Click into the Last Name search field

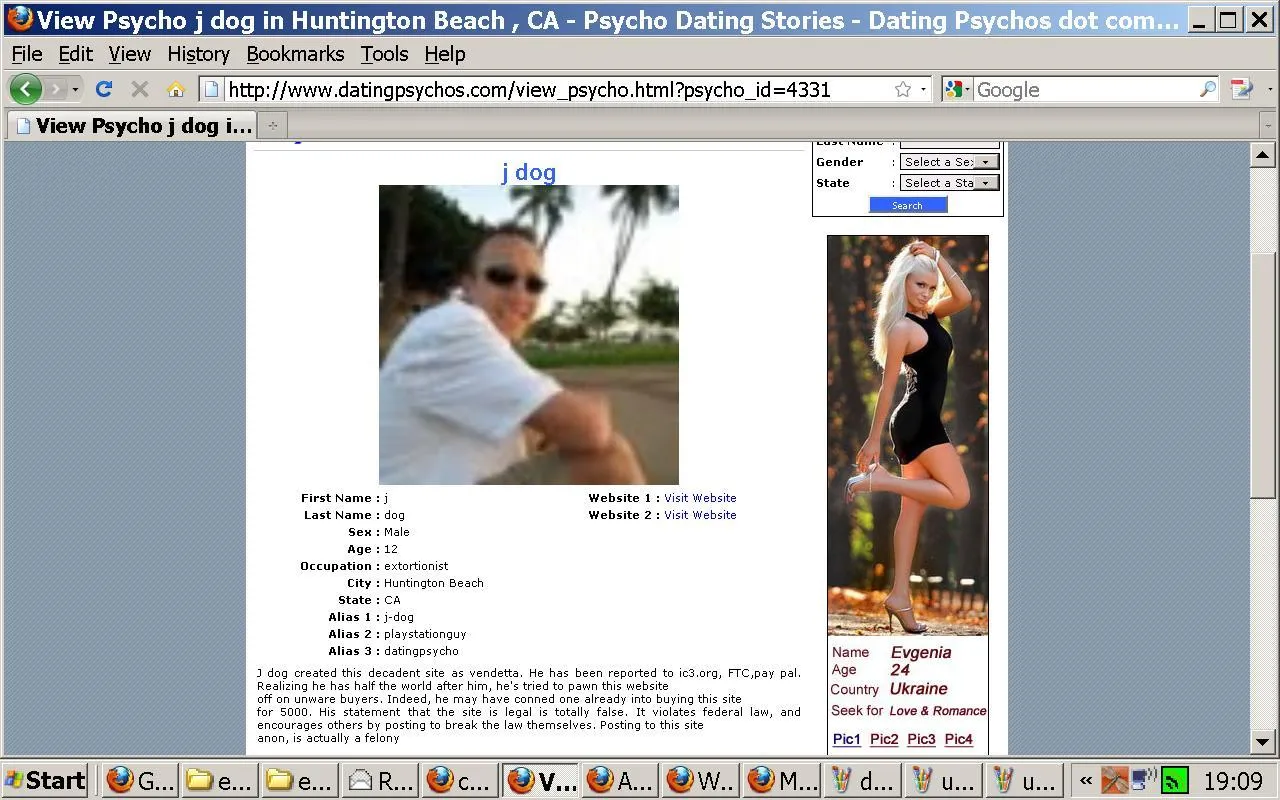coord(949,144)
